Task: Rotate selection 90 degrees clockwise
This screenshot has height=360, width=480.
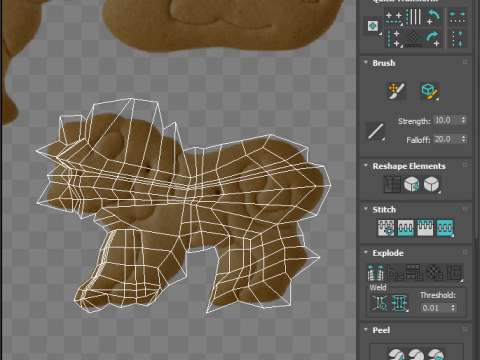Action: (433, 39)
